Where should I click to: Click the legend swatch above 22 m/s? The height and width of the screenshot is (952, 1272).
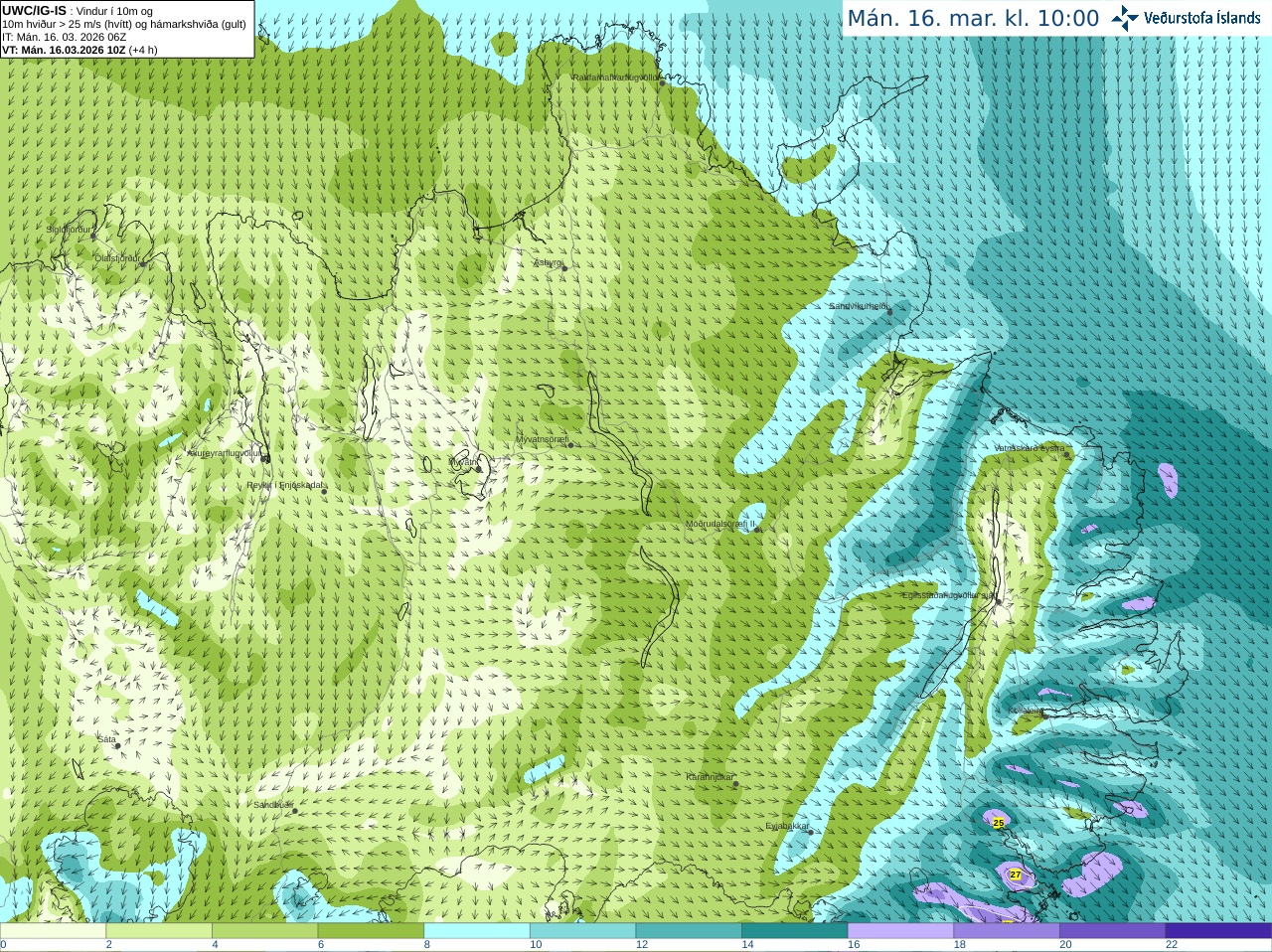(1218, 931)
